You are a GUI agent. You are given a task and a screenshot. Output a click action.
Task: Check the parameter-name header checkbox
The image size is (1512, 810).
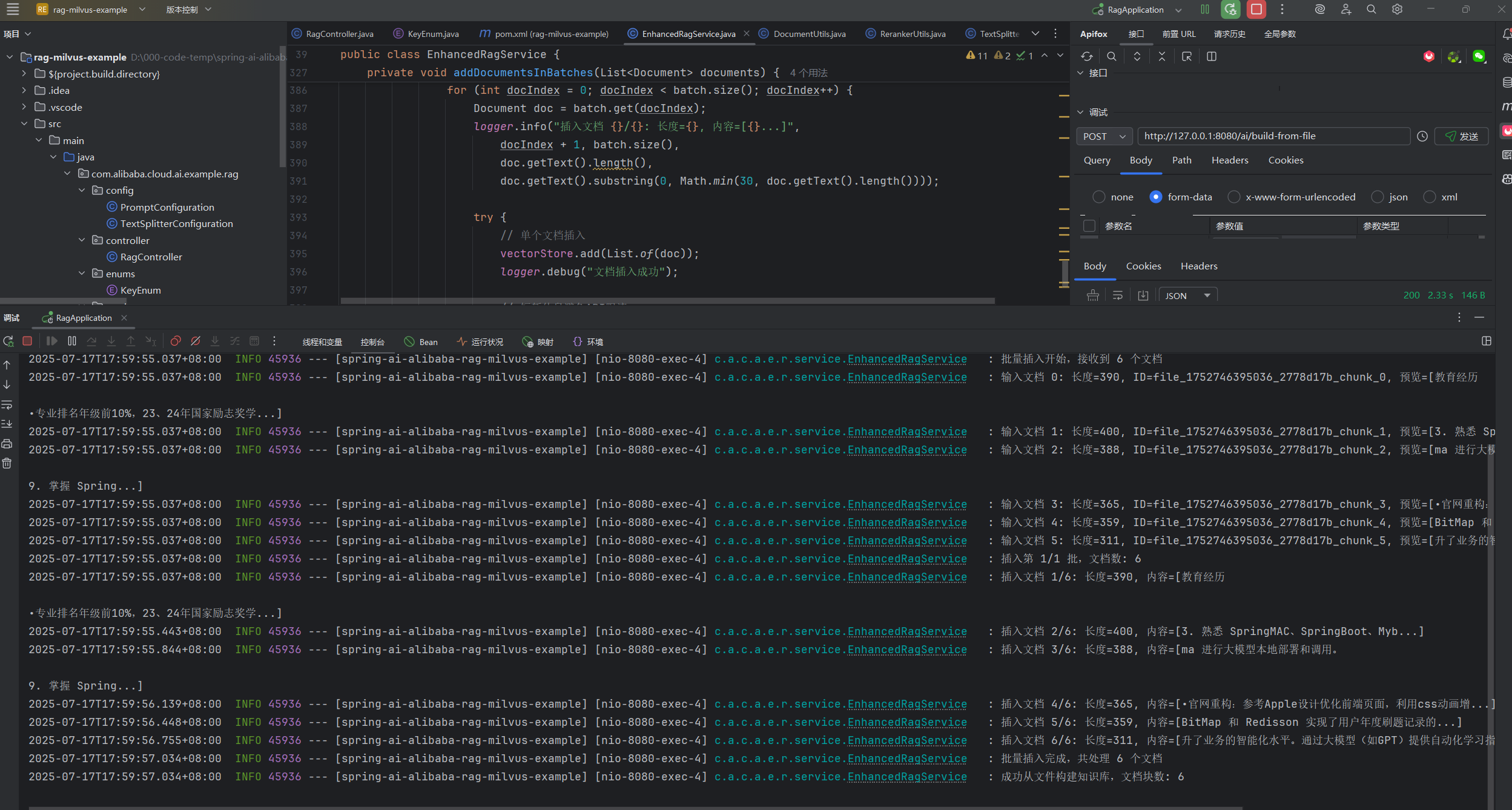(x=1089, y=226)
